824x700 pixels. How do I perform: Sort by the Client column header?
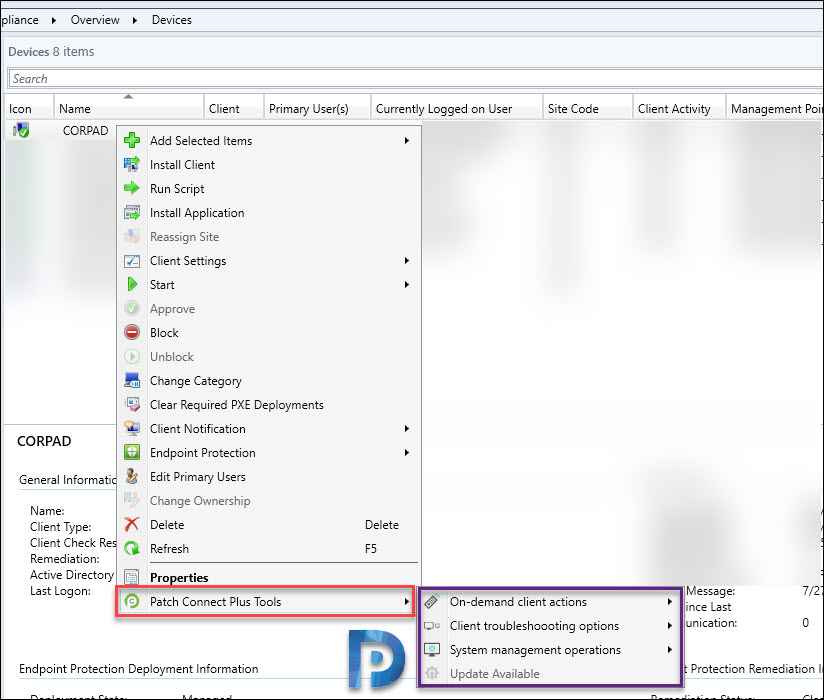(x=233, y=108)
